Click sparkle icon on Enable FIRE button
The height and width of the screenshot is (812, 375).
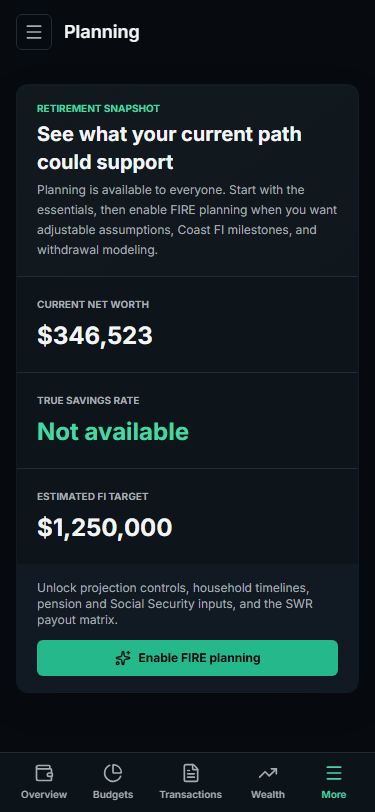point(123,658)
